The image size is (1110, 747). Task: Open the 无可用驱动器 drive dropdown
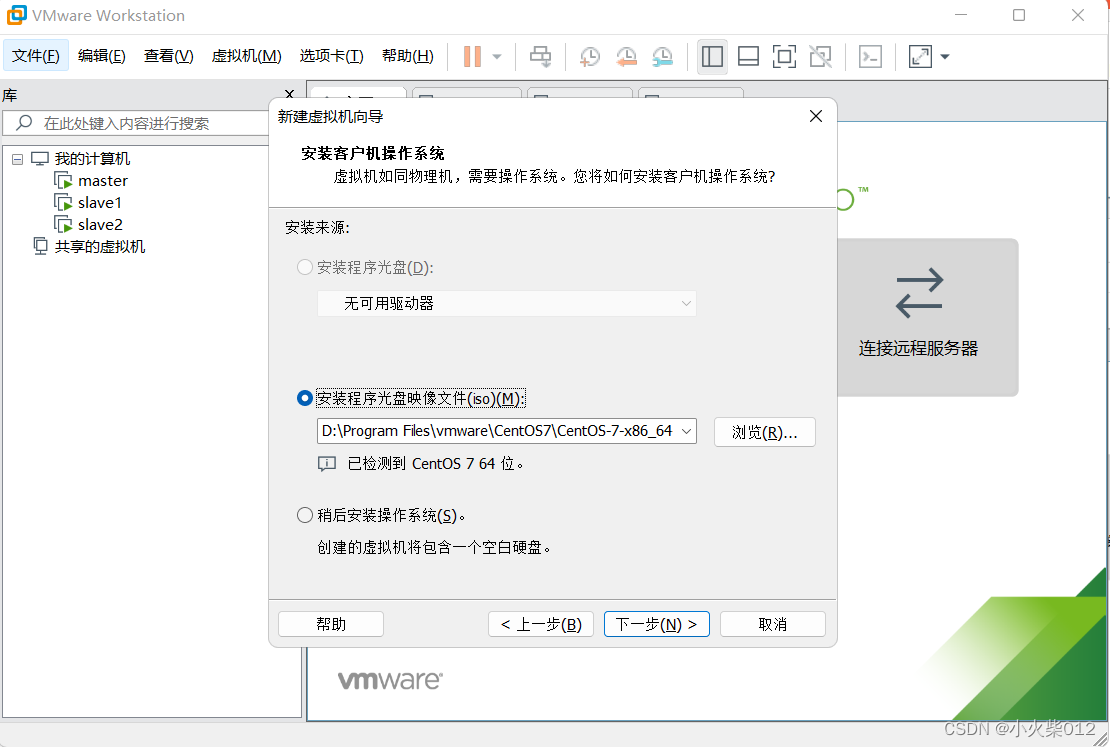coord(507,304)
